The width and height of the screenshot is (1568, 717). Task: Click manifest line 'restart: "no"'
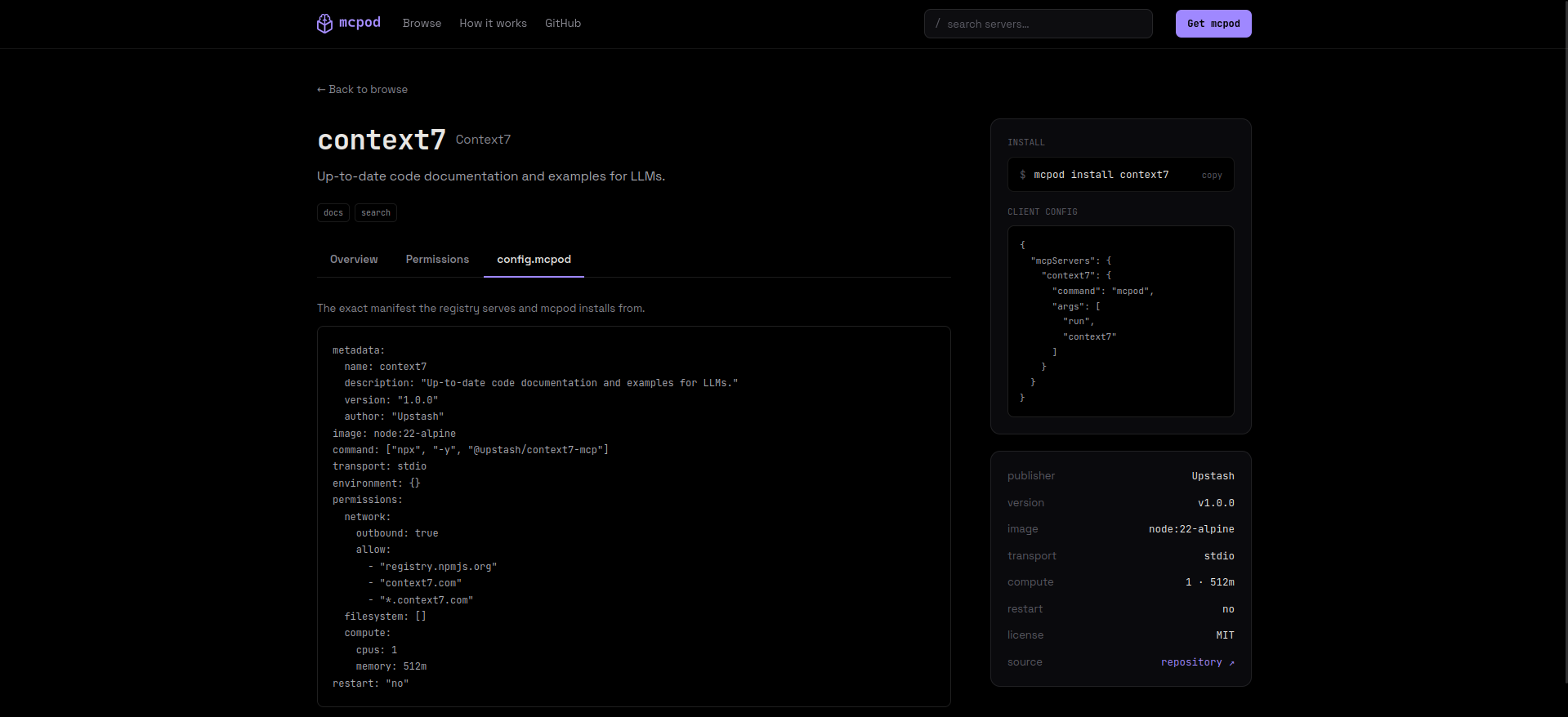click(x=370, y=684)
